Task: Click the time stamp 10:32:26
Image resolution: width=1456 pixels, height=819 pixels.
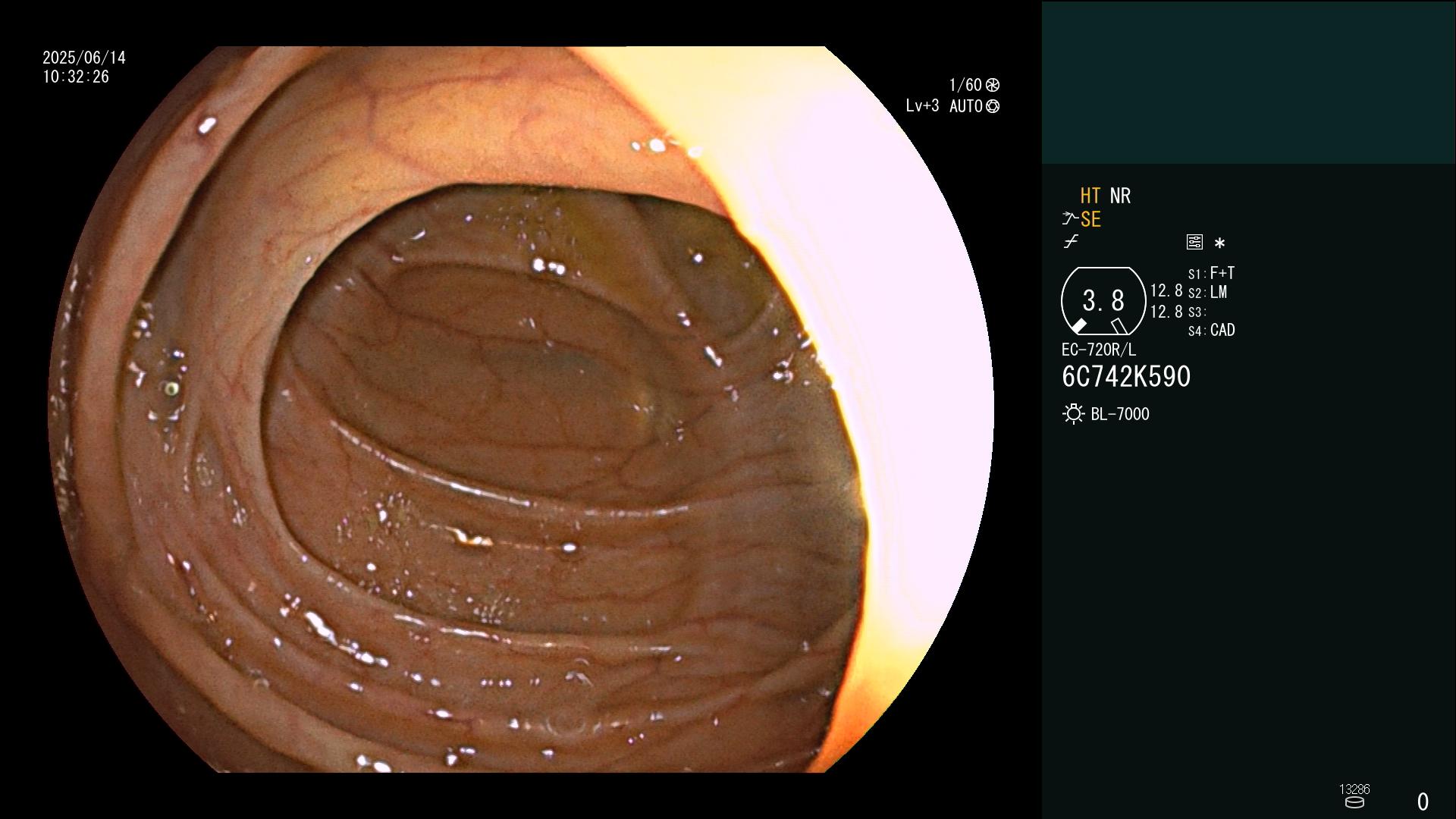Action: tap(76, 77)
